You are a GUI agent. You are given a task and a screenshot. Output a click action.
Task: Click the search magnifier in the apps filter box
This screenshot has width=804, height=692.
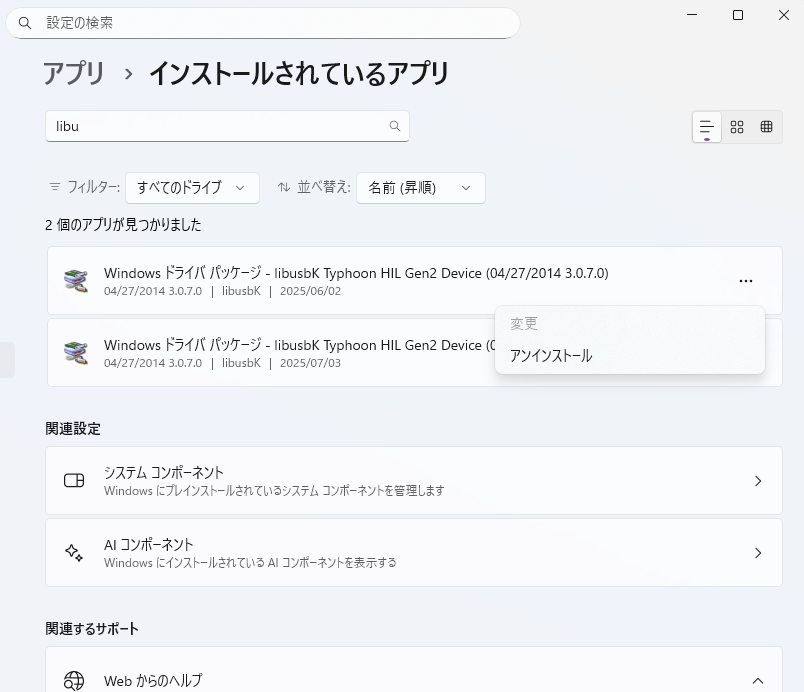coord(395,126)
